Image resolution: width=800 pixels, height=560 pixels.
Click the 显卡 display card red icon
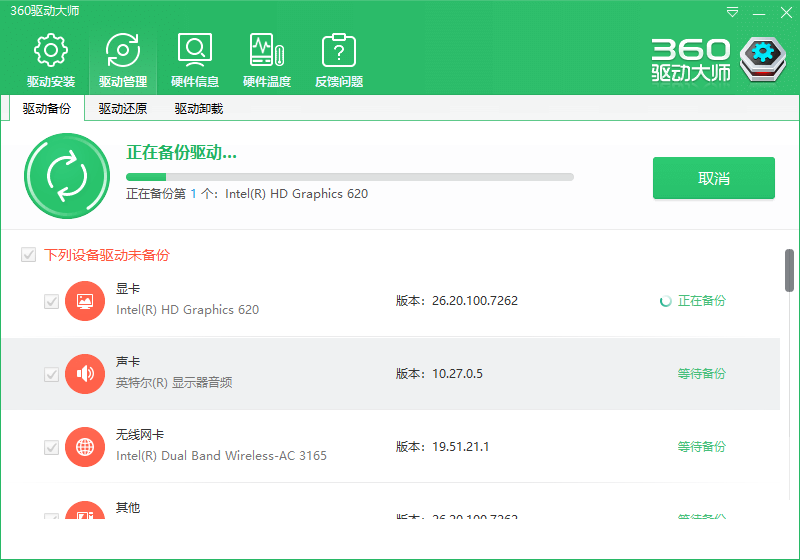pos(85,301)
